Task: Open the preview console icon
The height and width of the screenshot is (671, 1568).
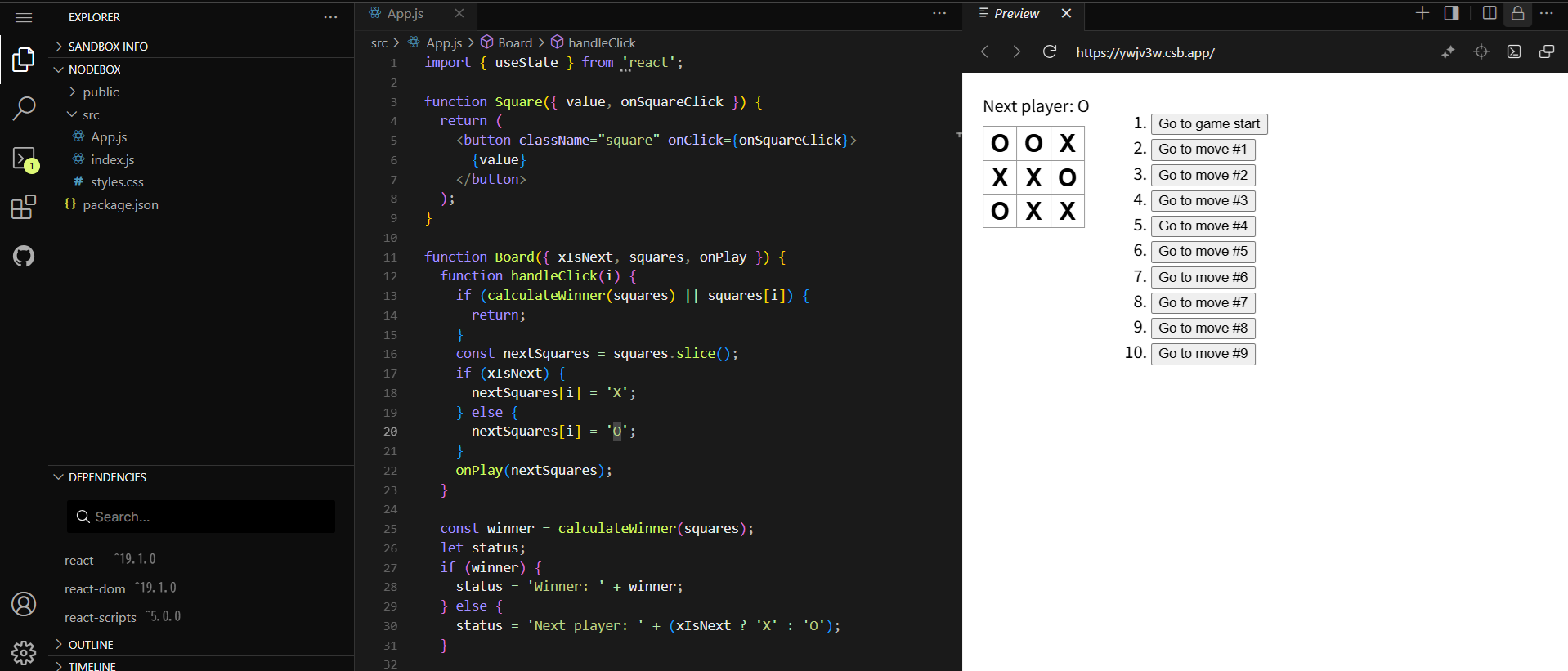Action: tap(1514, 51)
